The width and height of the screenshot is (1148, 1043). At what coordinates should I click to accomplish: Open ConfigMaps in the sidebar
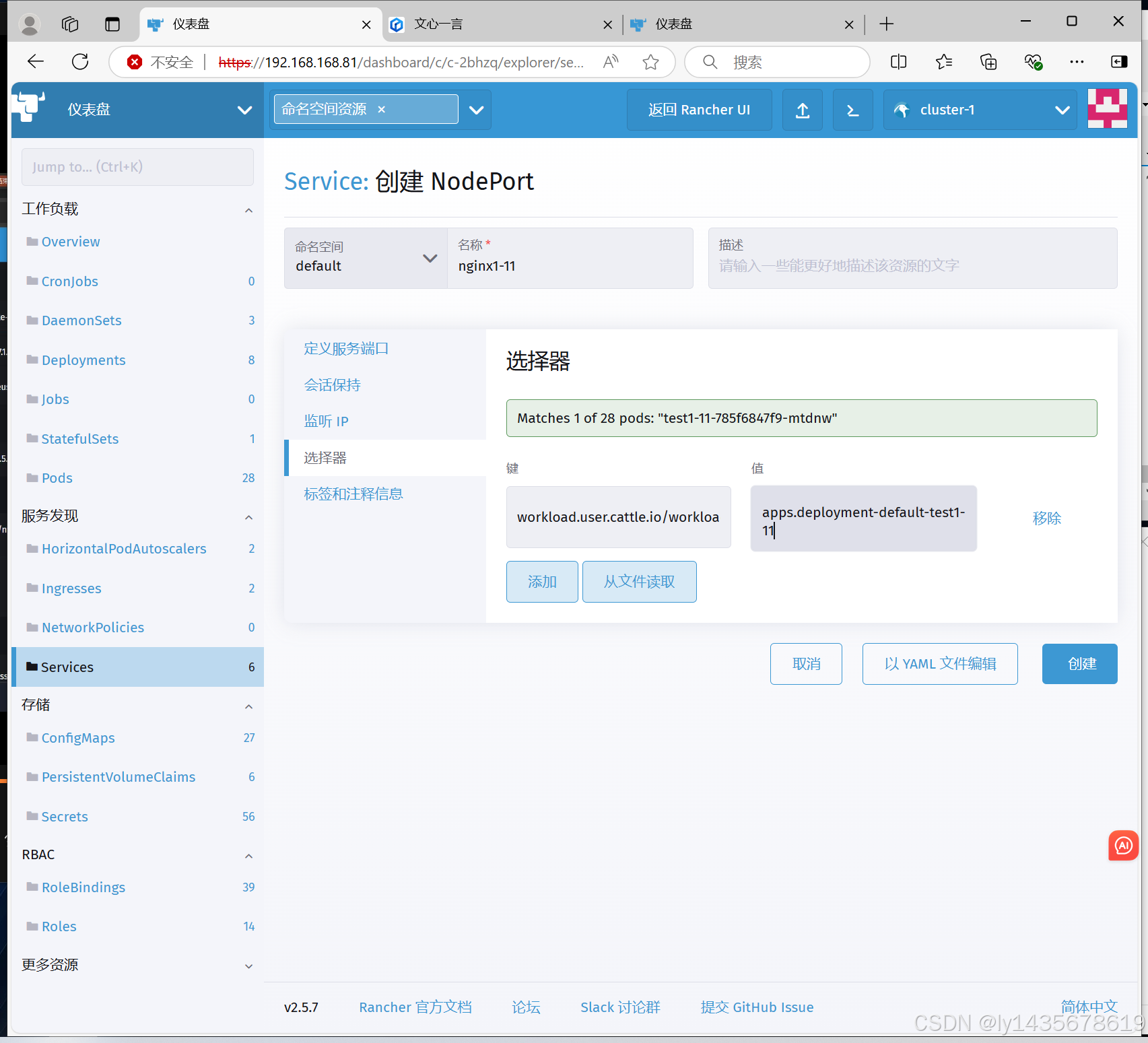click(78, 738)
